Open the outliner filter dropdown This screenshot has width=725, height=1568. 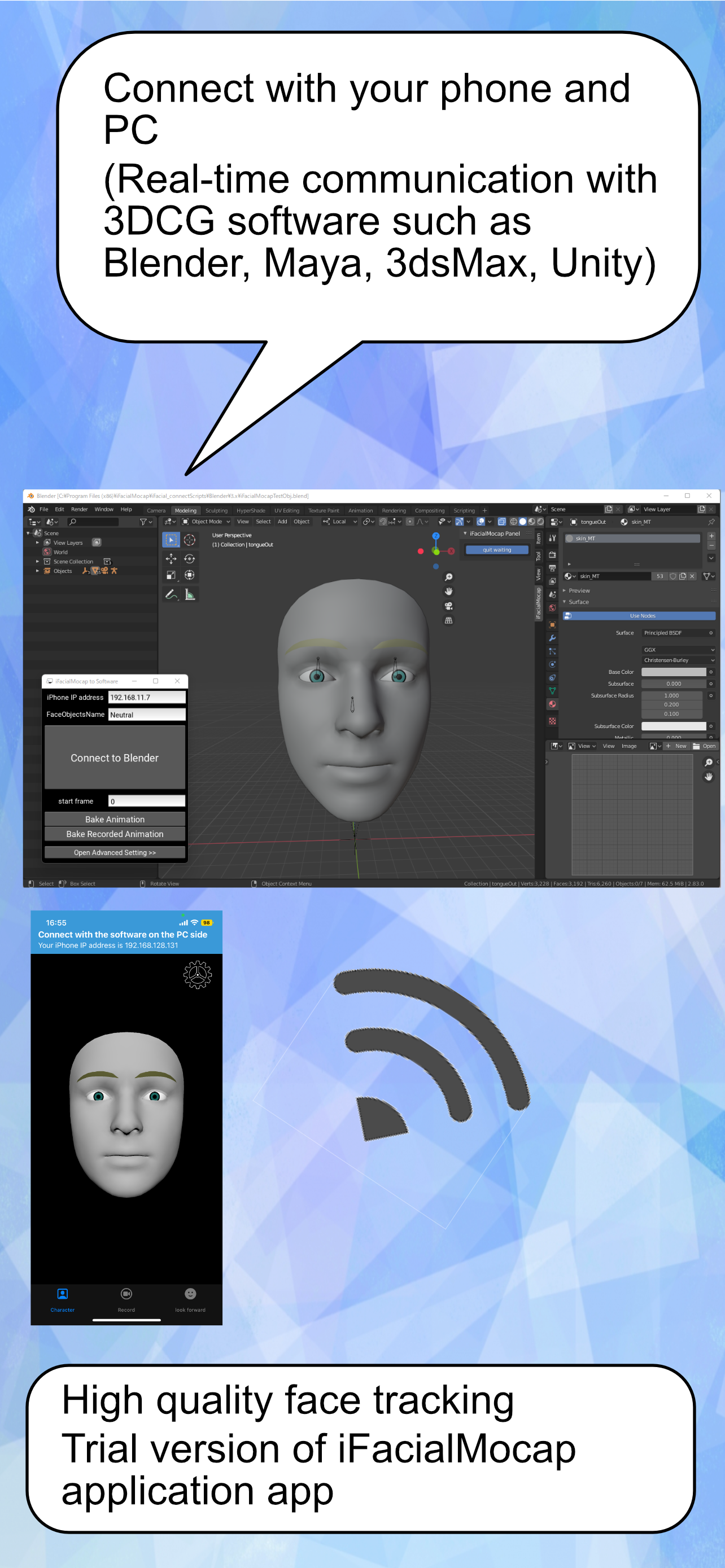(x=146, y=522)
